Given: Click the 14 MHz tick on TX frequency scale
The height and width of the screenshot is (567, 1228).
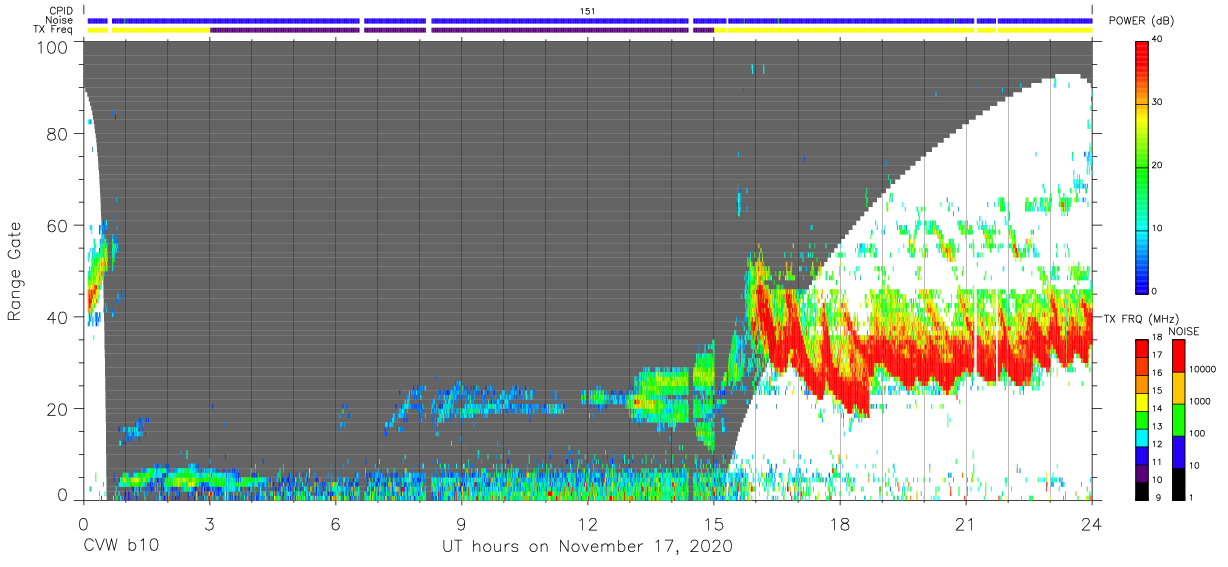Looking at the screenshot, I should coord(1158,409).
